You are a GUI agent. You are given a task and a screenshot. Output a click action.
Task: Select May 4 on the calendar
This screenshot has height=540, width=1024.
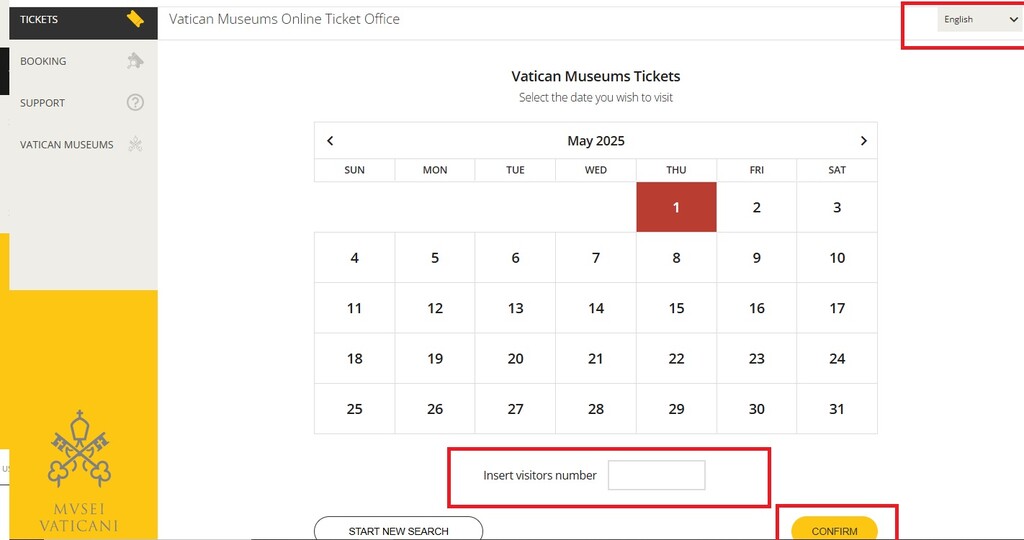tap(355, 257)
